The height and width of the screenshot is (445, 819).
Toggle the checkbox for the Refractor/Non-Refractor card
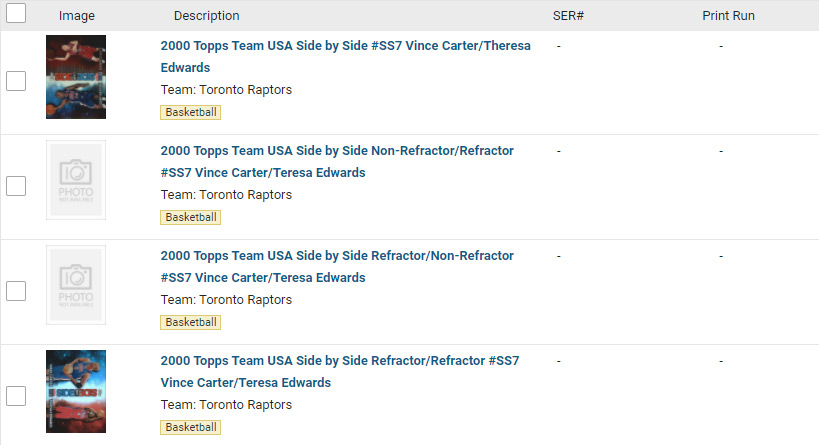coord(16,291)
